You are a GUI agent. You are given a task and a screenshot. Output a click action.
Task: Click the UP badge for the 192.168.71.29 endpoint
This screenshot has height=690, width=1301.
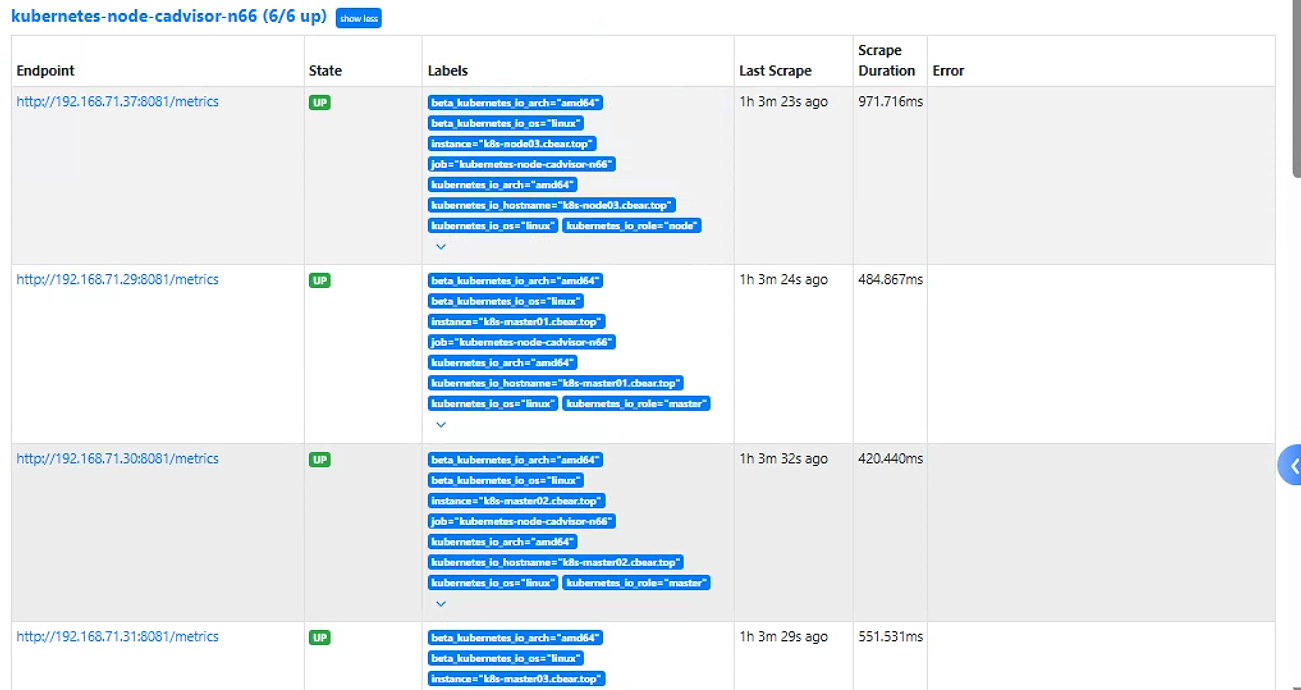click(x=320, y=281)
